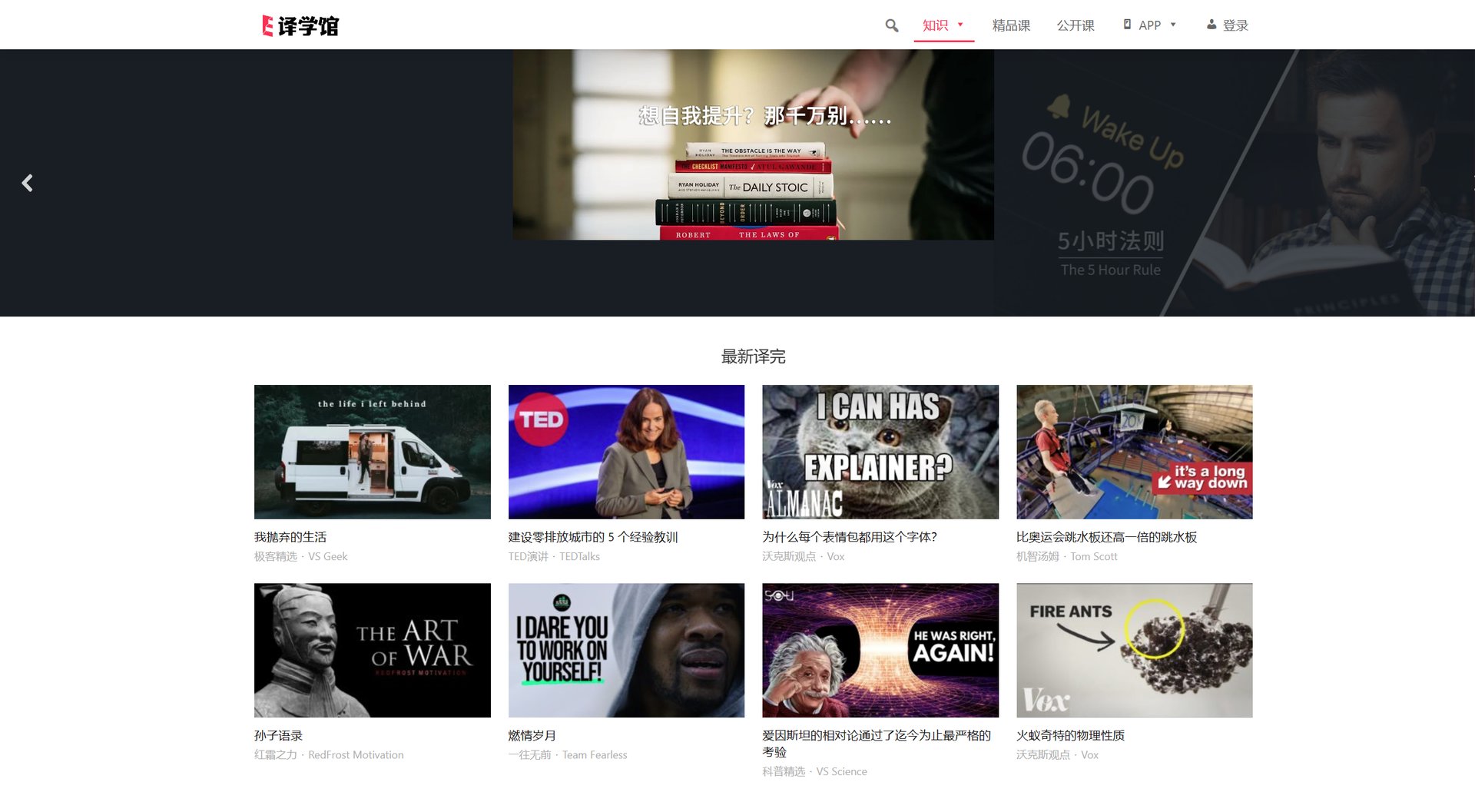Open the 精品课 tab
Image resolution: width=1475 pixels, height=812 pixels.
pos(1011,25)
